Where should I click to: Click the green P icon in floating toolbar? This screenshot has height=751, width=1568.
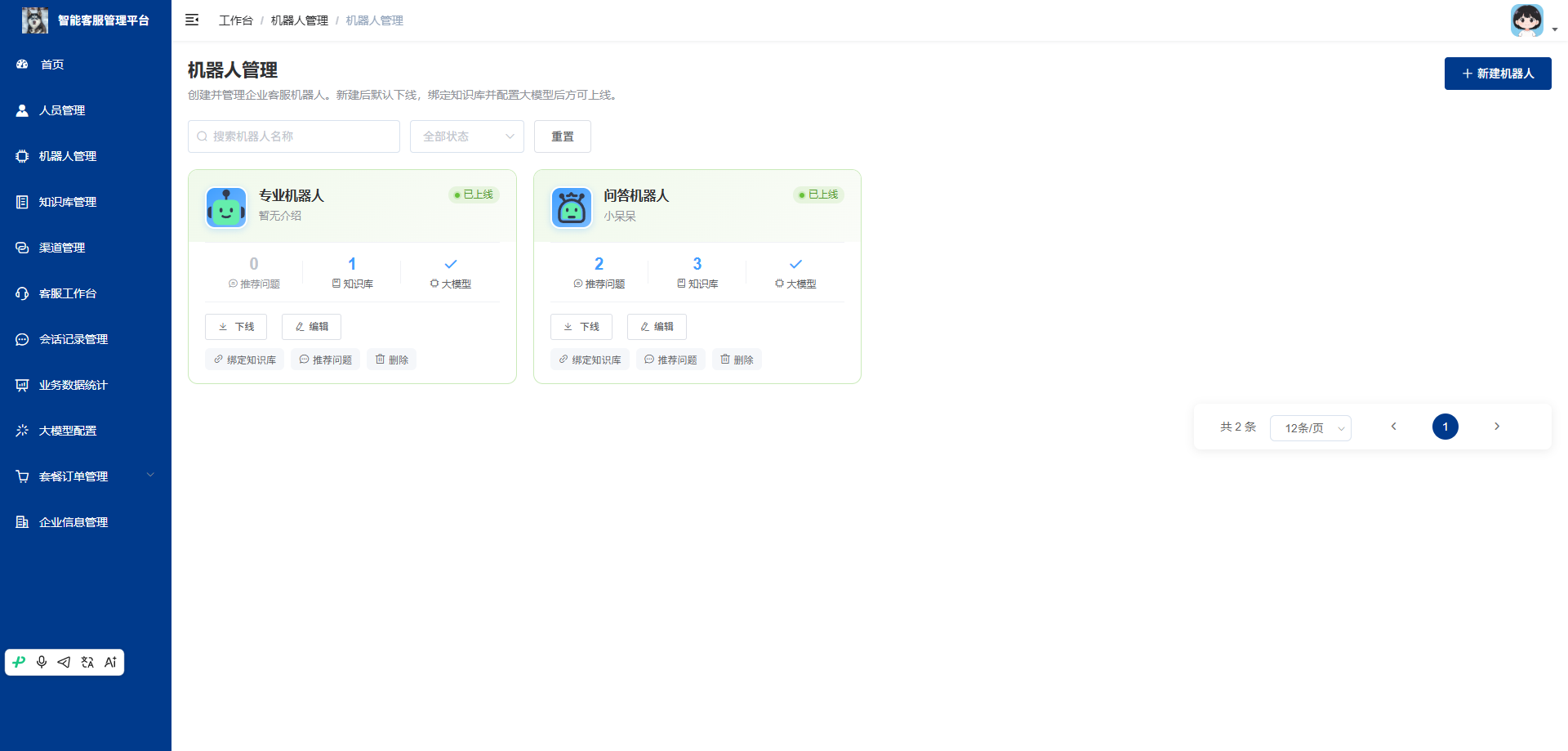tap(19, 662)
